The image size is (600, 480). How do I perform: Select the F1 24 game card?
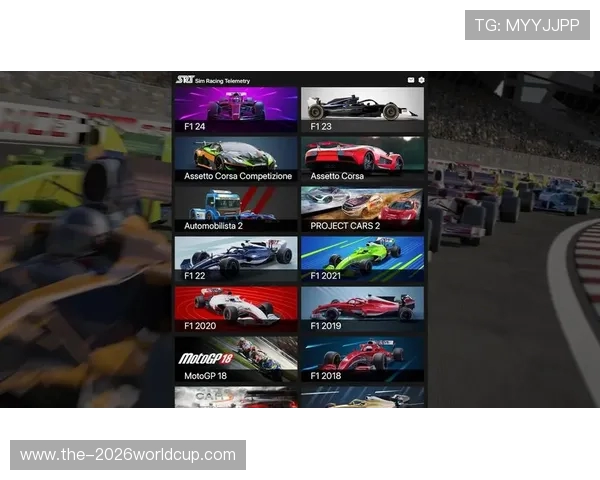(x=236, y=110)
